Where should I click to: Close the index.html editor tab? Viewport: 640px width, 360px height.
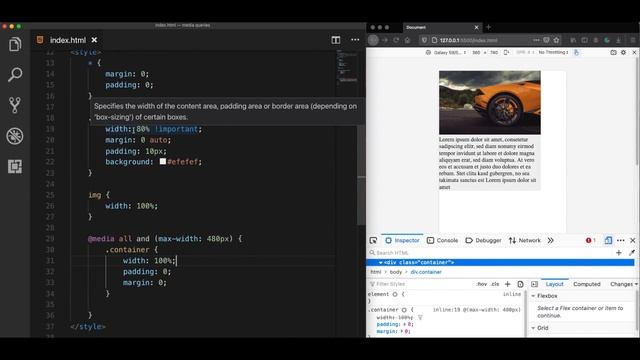tap(94, 40)
